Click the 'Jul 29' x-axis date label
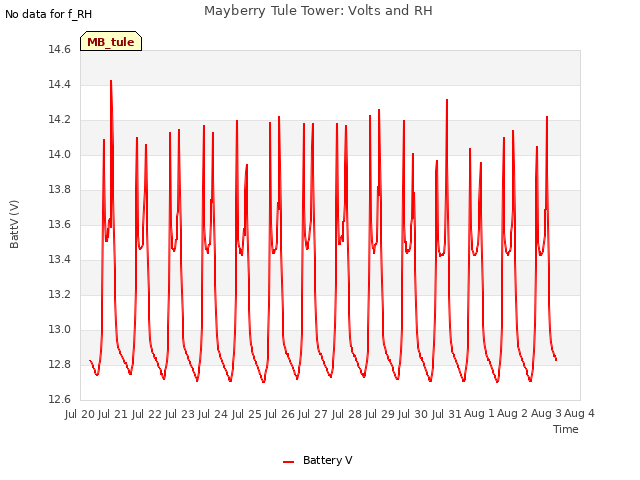 tap(380, 414)
